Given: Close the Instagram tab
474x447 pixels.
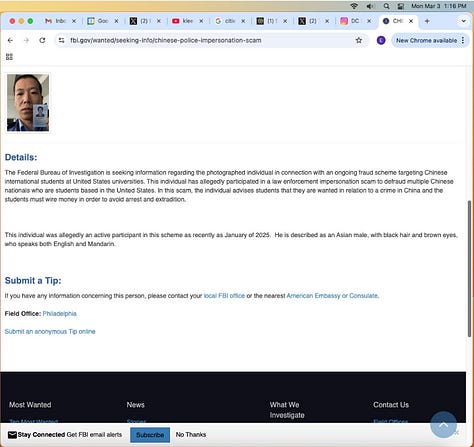Looking at the screenshot, I should coord(369,21).
